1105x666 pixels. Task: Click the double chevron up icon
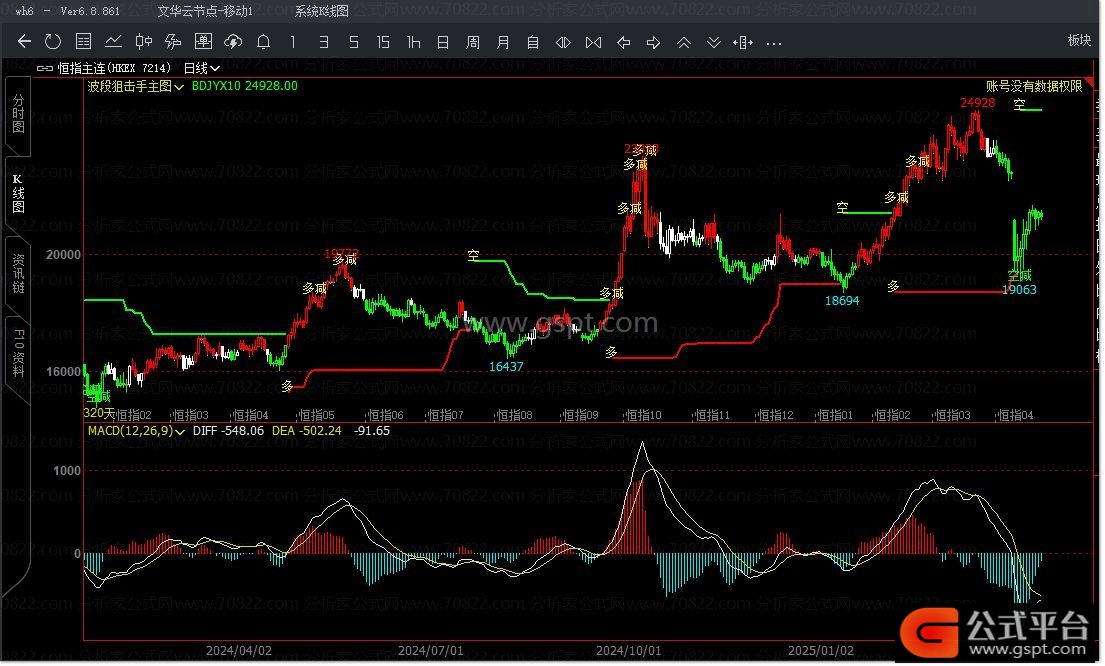[x=684, y=42]
